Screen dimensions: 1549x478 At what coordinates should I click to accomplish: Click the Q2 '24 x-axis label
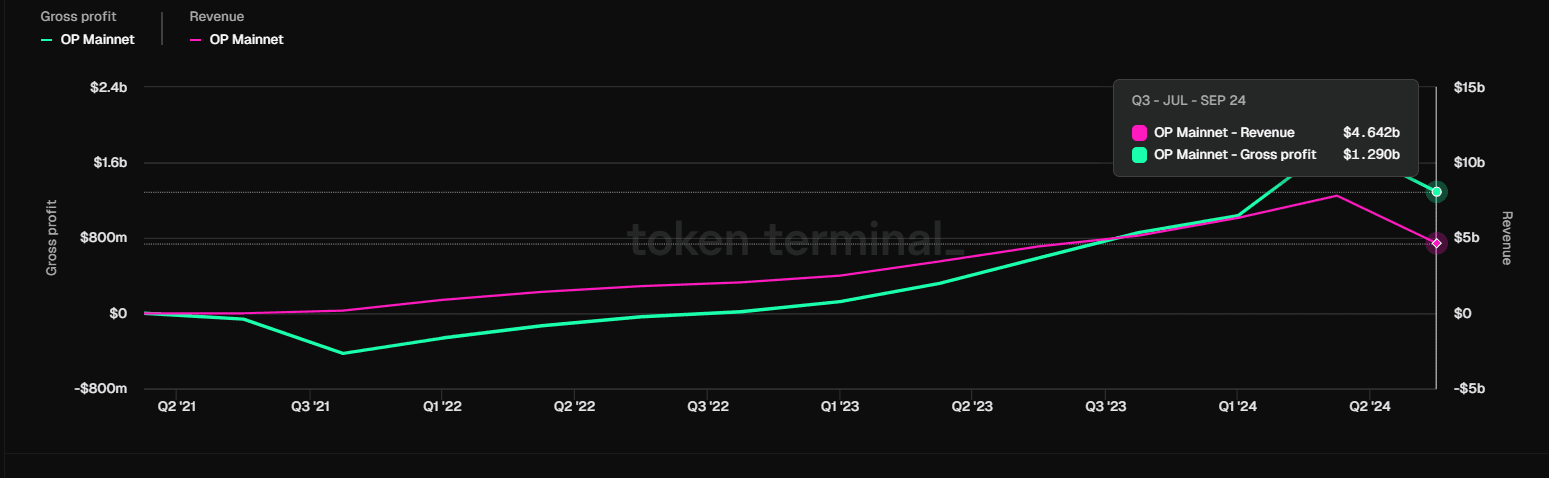pos(1370,407)
